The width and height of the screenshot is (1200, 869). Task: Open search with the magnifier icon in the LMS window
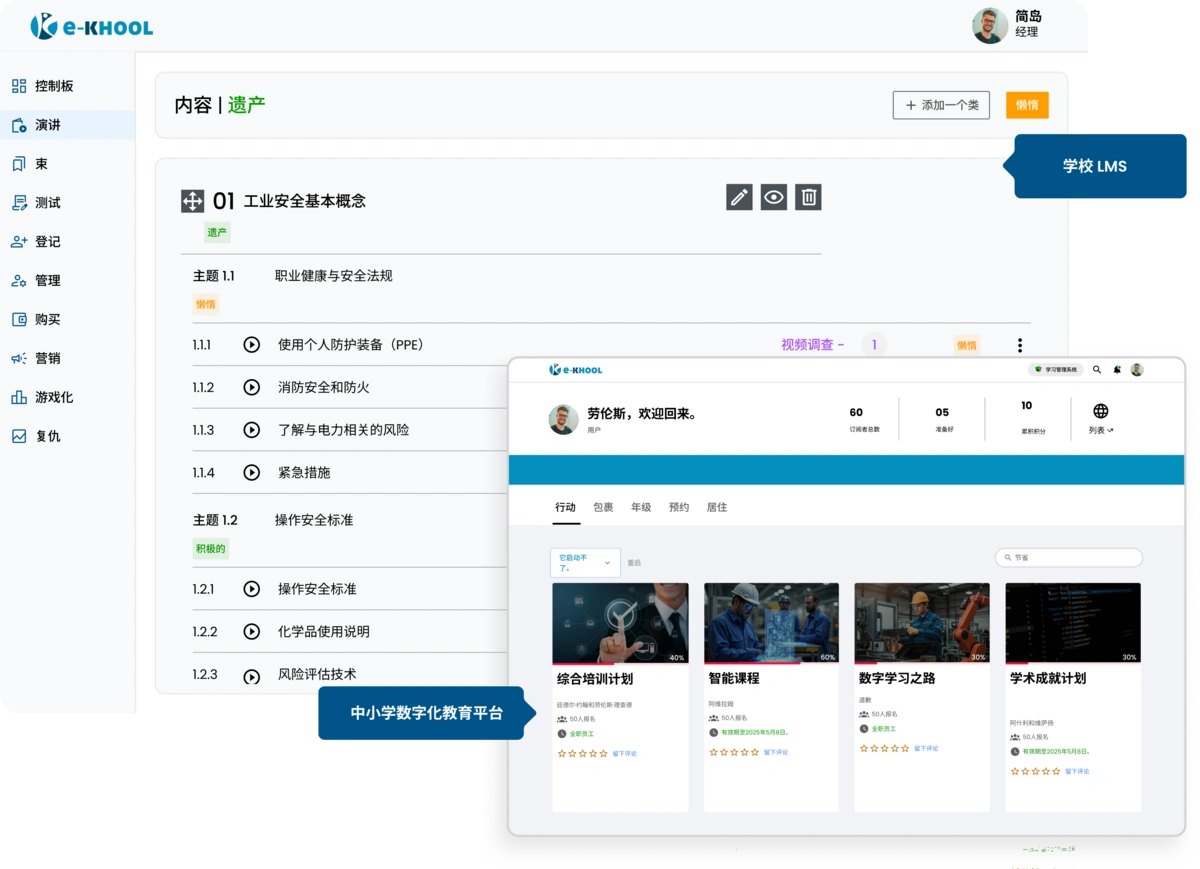click(1097, 369)
